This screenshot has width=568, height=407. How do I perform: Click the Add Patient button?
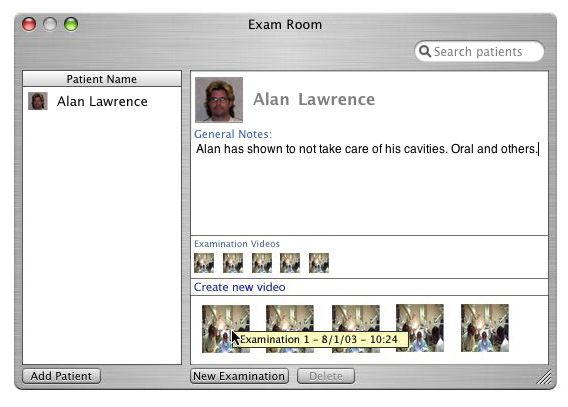(61, 376)
